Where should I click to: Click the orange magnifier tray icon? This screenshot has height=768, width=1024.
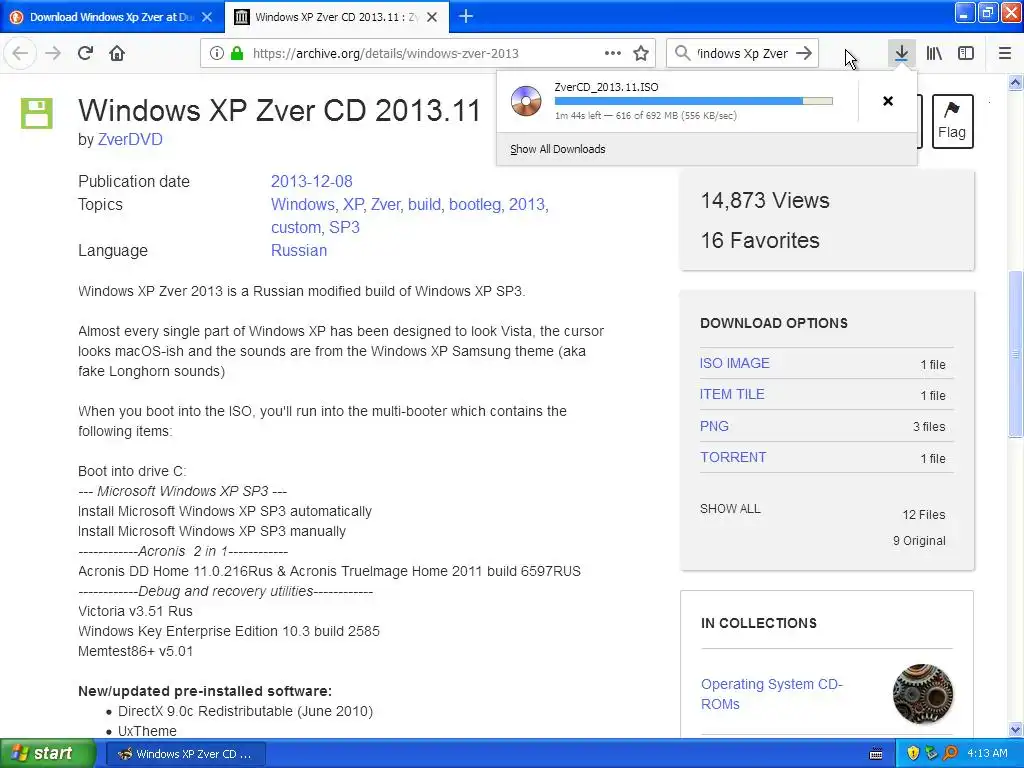click(951, 754)
